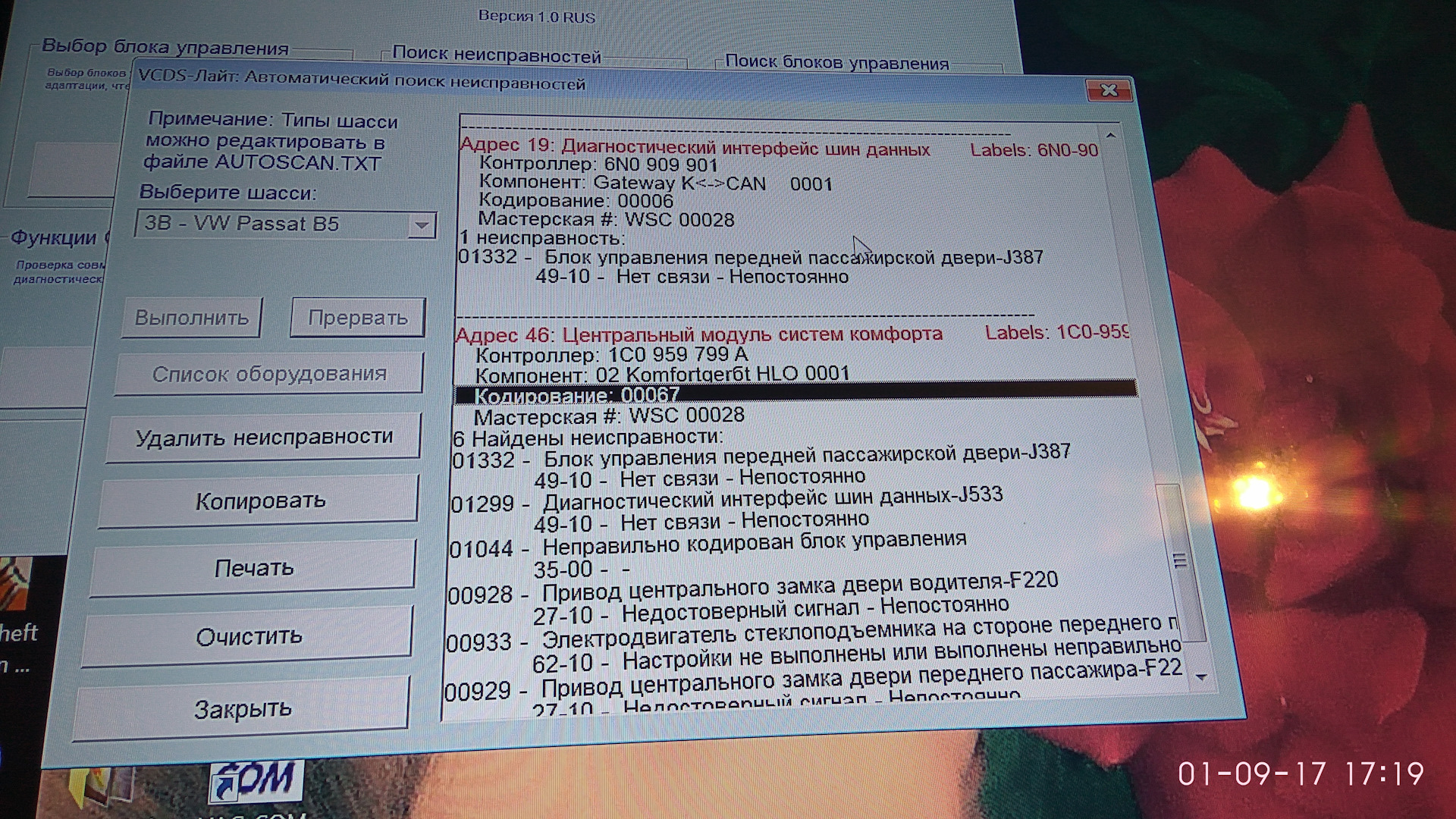The width and height of the screenshot is (1456, 819).
Task: Open Список оборудования
Action: [269, 374]
